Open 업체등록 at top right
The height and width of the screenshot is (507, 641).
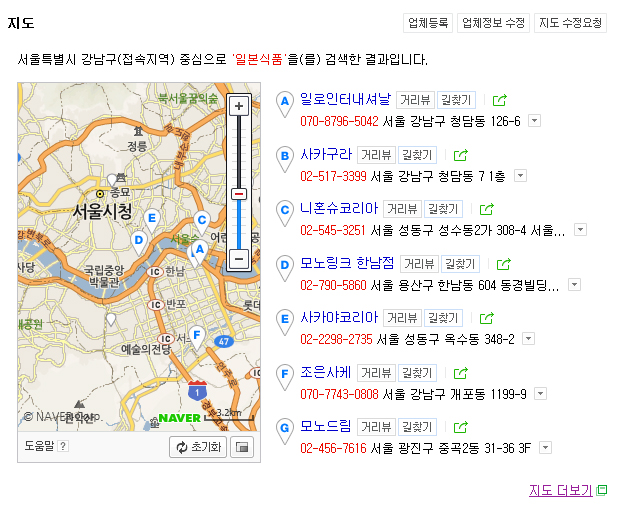coord(428,23)
